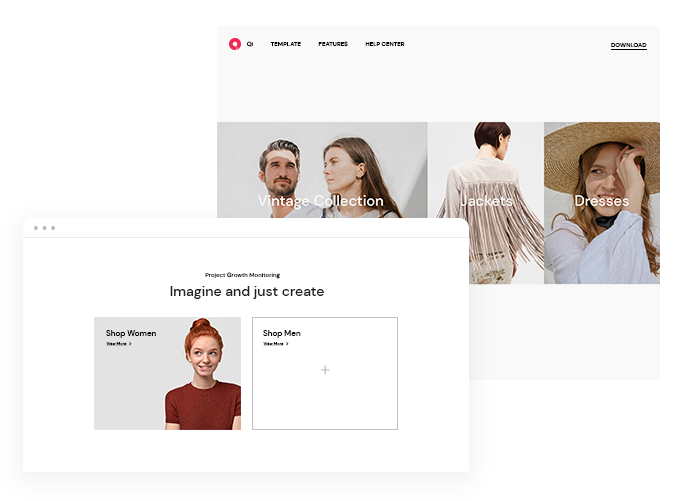Click the arrow beside Shop Men View More
This screenshot has height=501, width=686.
287,344
